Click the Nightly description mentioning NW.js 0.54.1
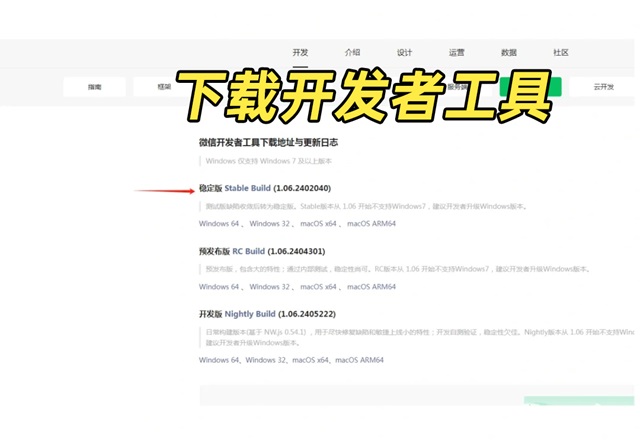Viewport: 640px width, 444px height. coord(420,337)
